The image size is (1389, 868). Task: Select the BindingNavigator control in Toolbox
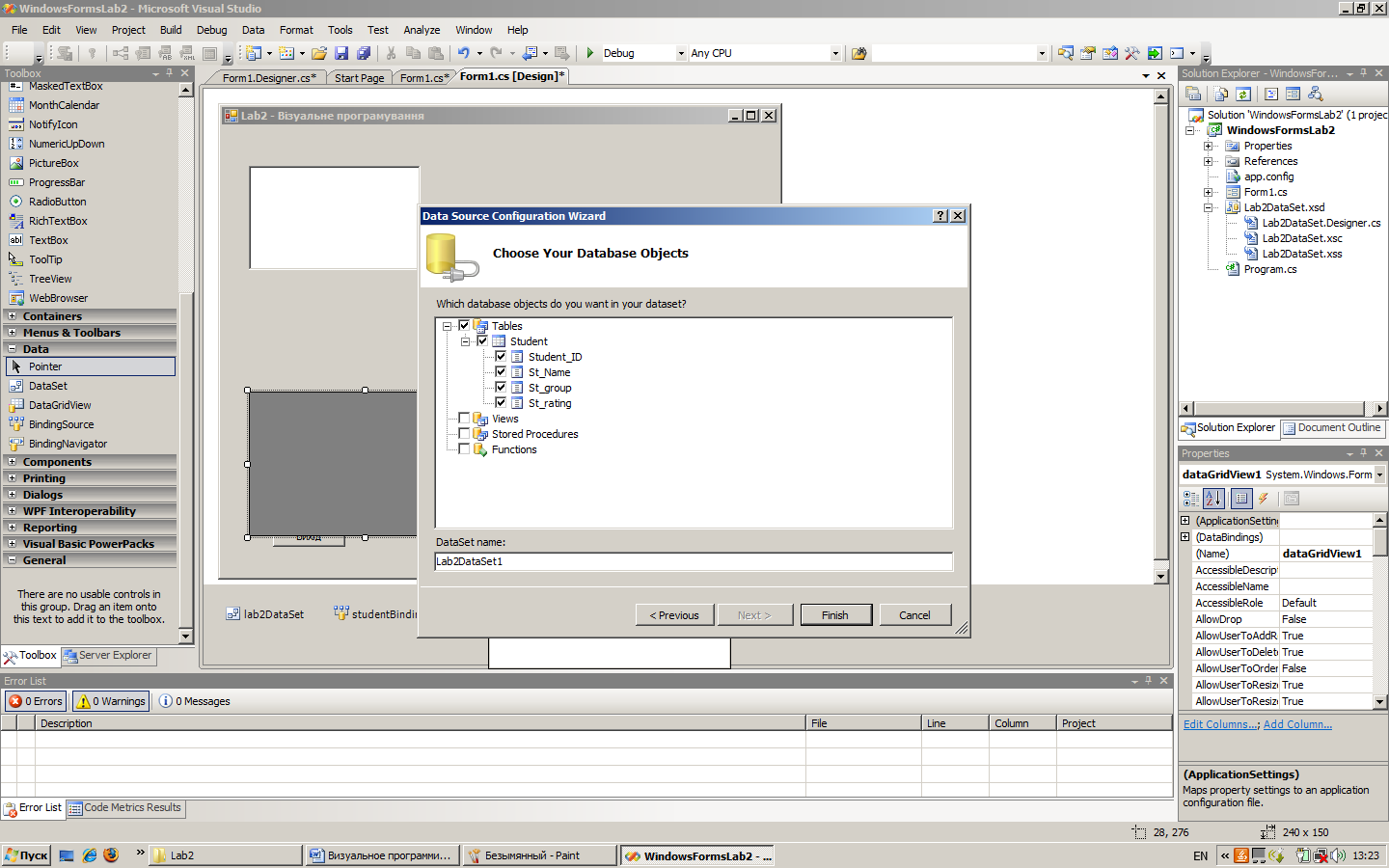pyautogui.click(x=68, y=444)
